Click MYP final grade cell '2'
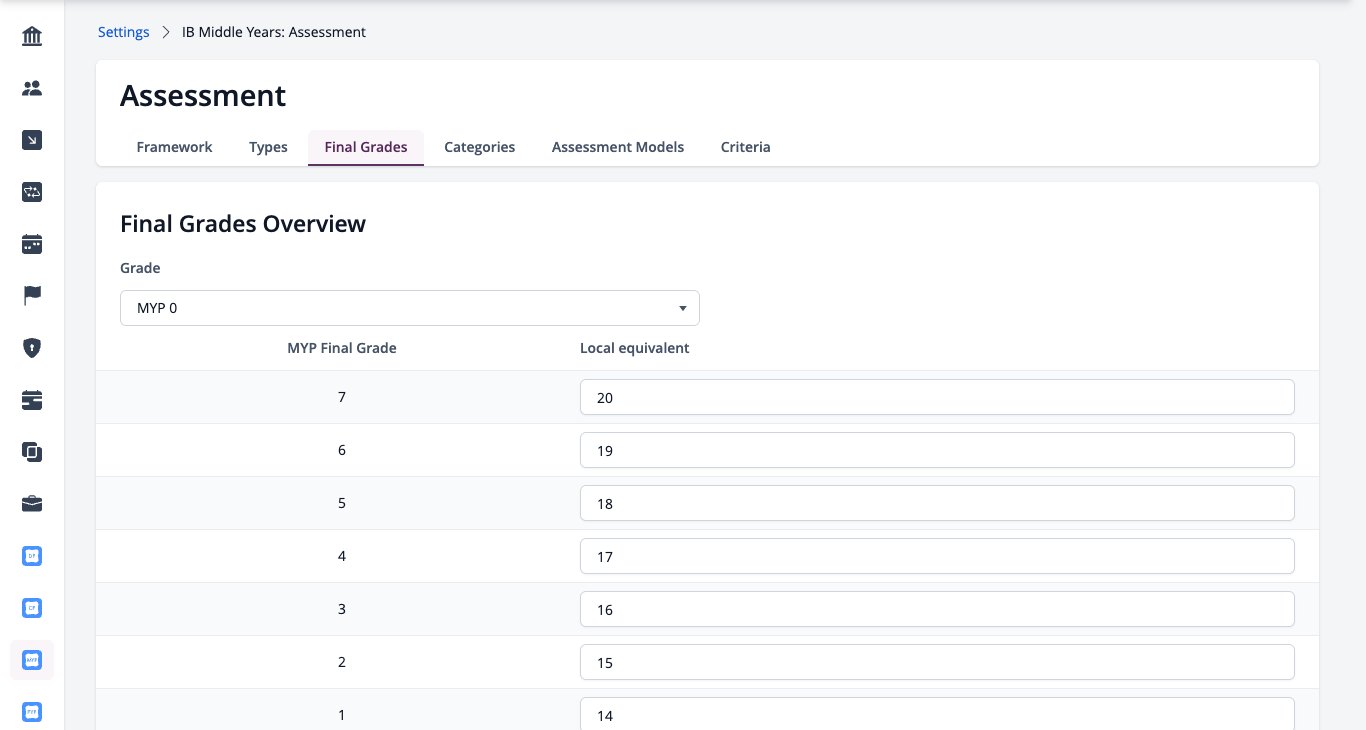 click(342, 662)
